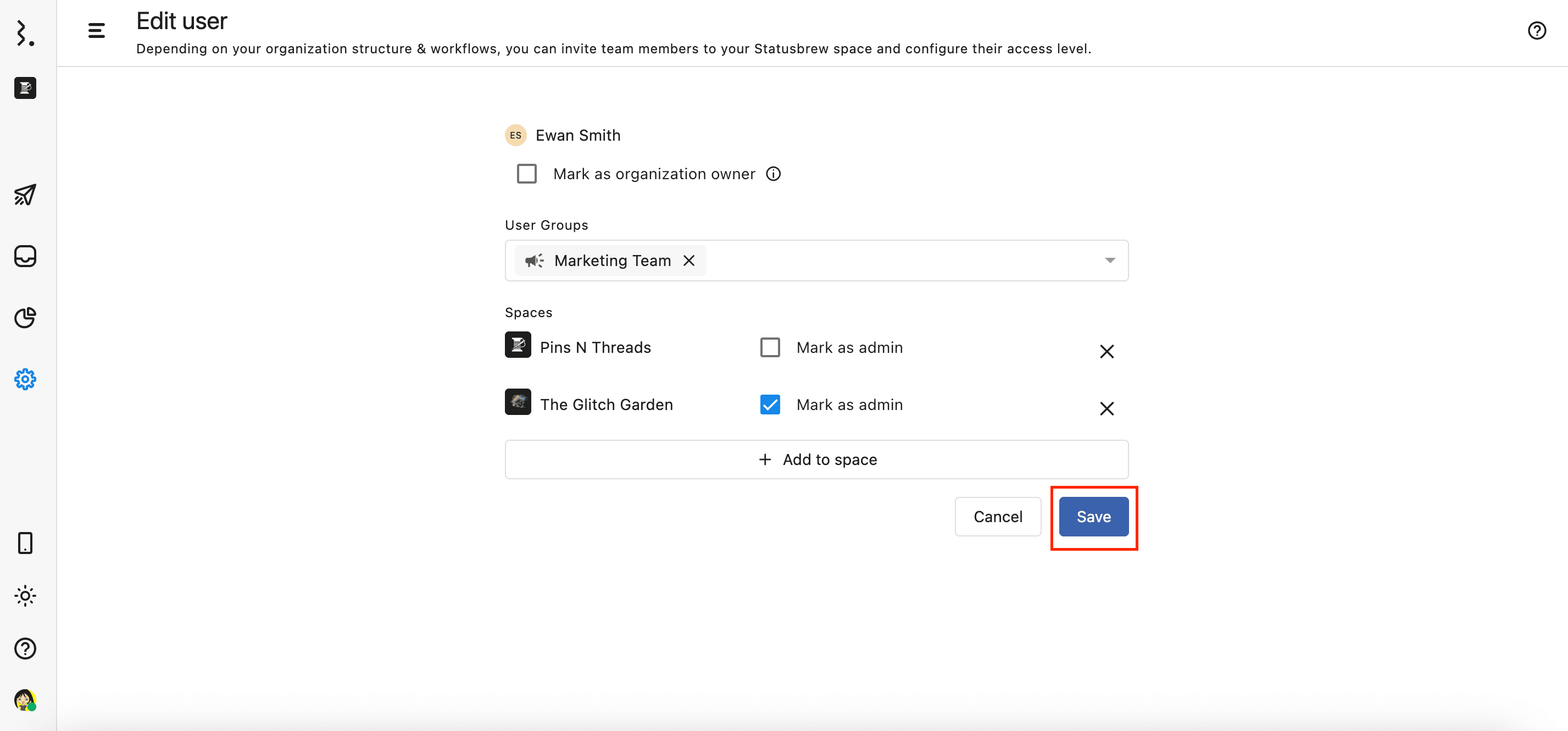This screenshot has height=731, width=1568.
Task: Open Pins N Threads space switcher icon
Action: (25, 88)
